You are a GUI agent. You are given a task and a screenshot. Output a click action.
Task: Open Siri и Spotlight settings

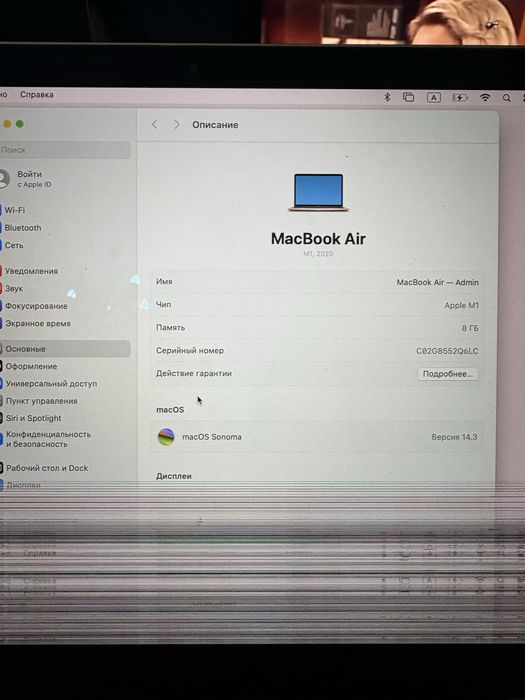point(32,418)
